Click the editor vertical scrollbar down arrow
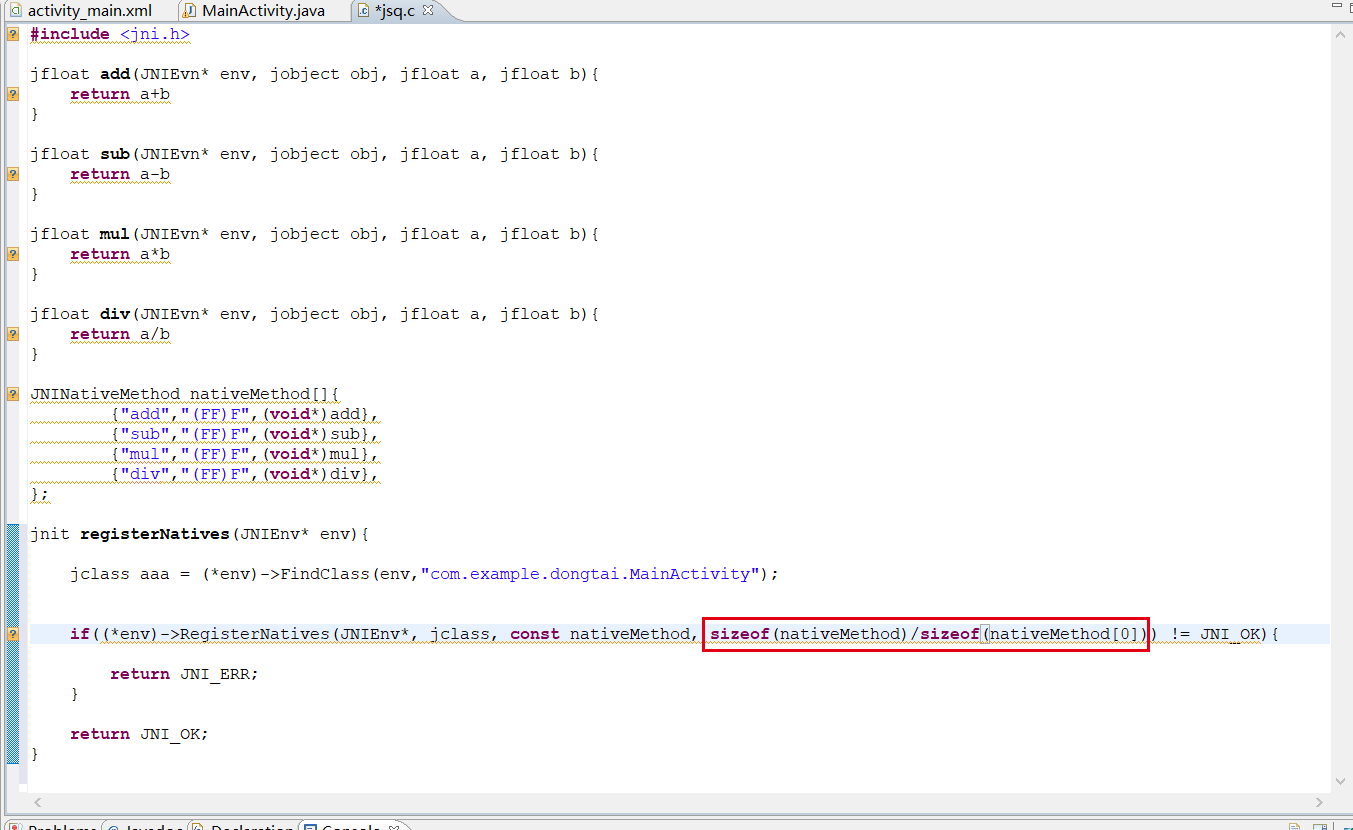 click(x=1341, y=782)
